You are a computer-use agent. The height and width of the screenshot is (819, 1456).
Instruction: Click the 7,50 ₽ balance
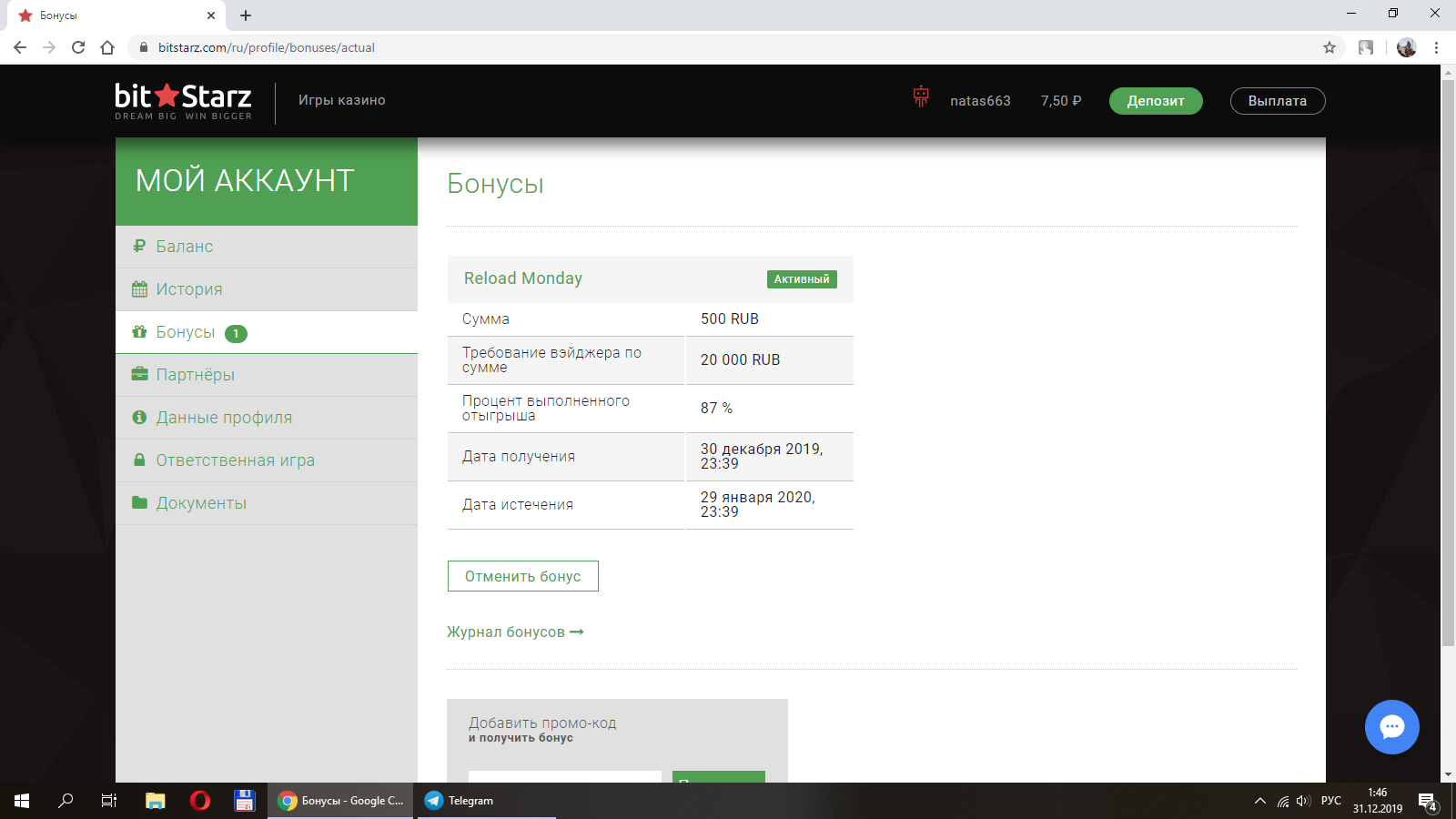(x=1061, y=101)
